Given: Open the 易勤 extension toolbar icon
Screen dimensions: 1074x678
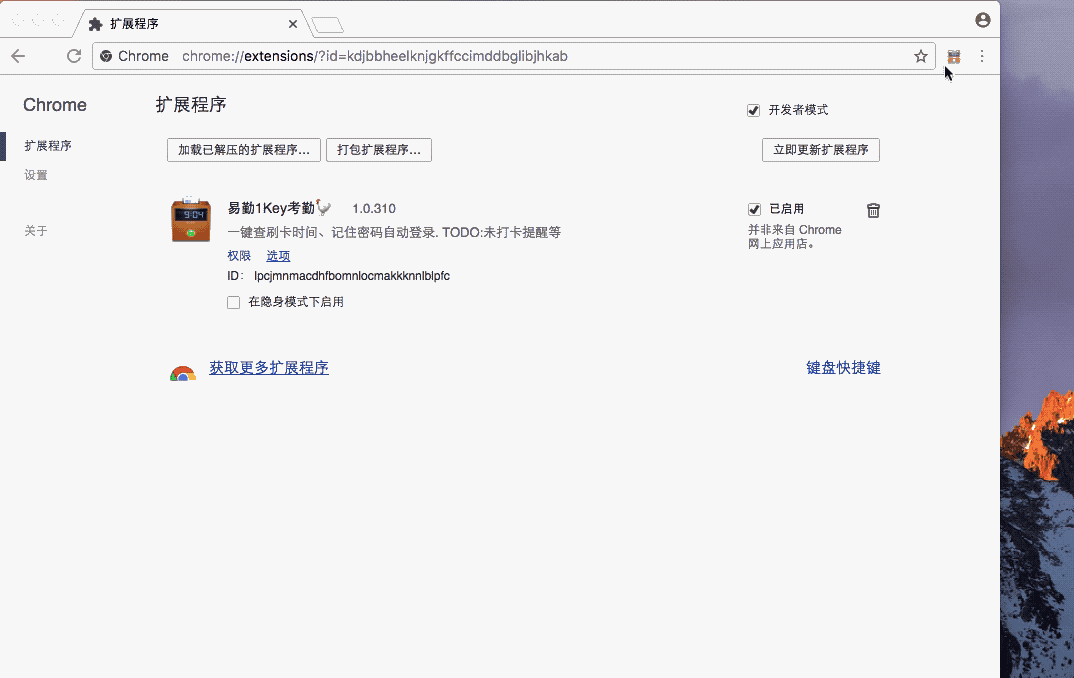Looking at the screenshot, I should coord(953,56).
